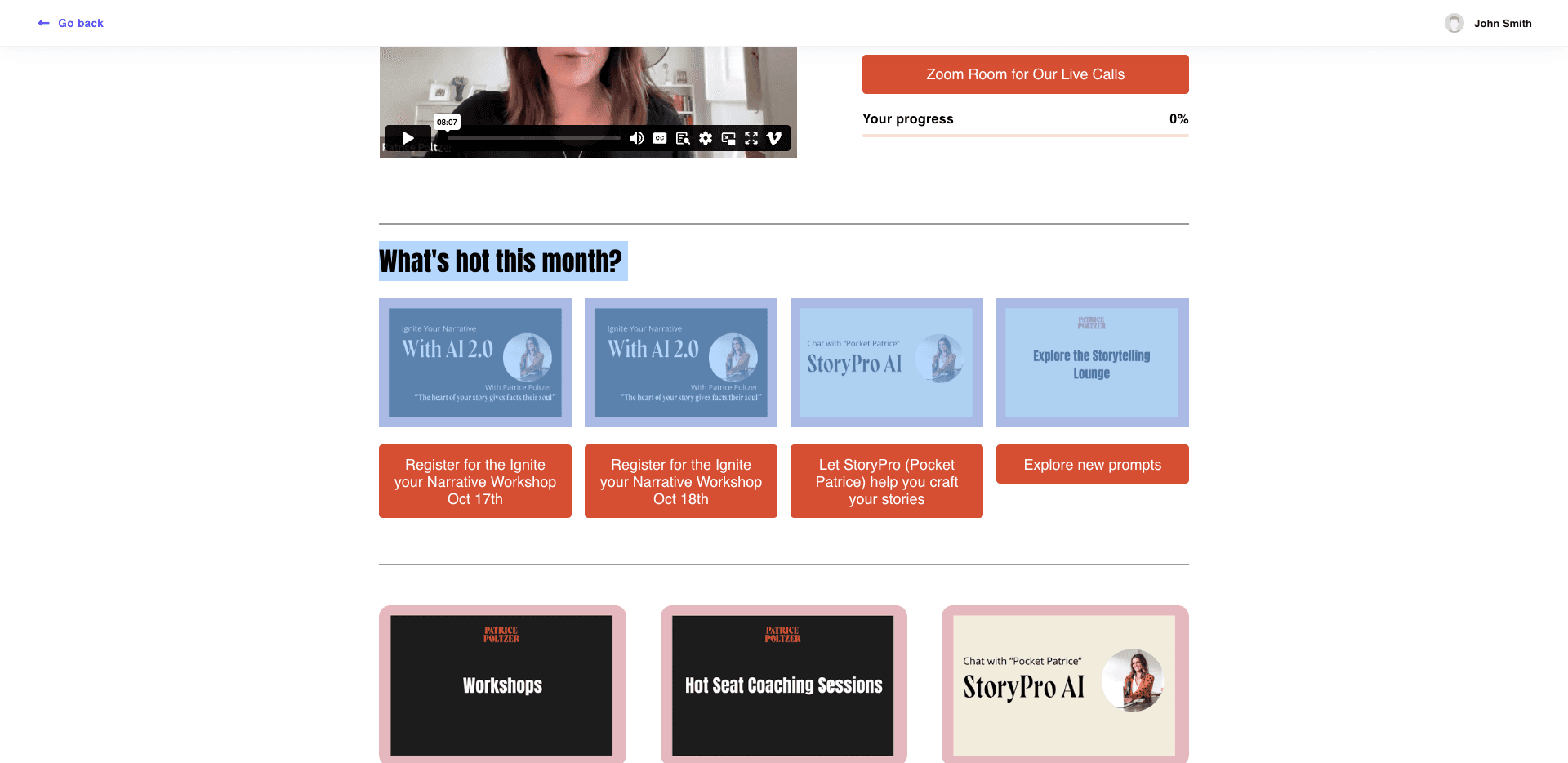Open the video transcript search icon
This screenshot has width=1568, height=763.
point(683,138)
